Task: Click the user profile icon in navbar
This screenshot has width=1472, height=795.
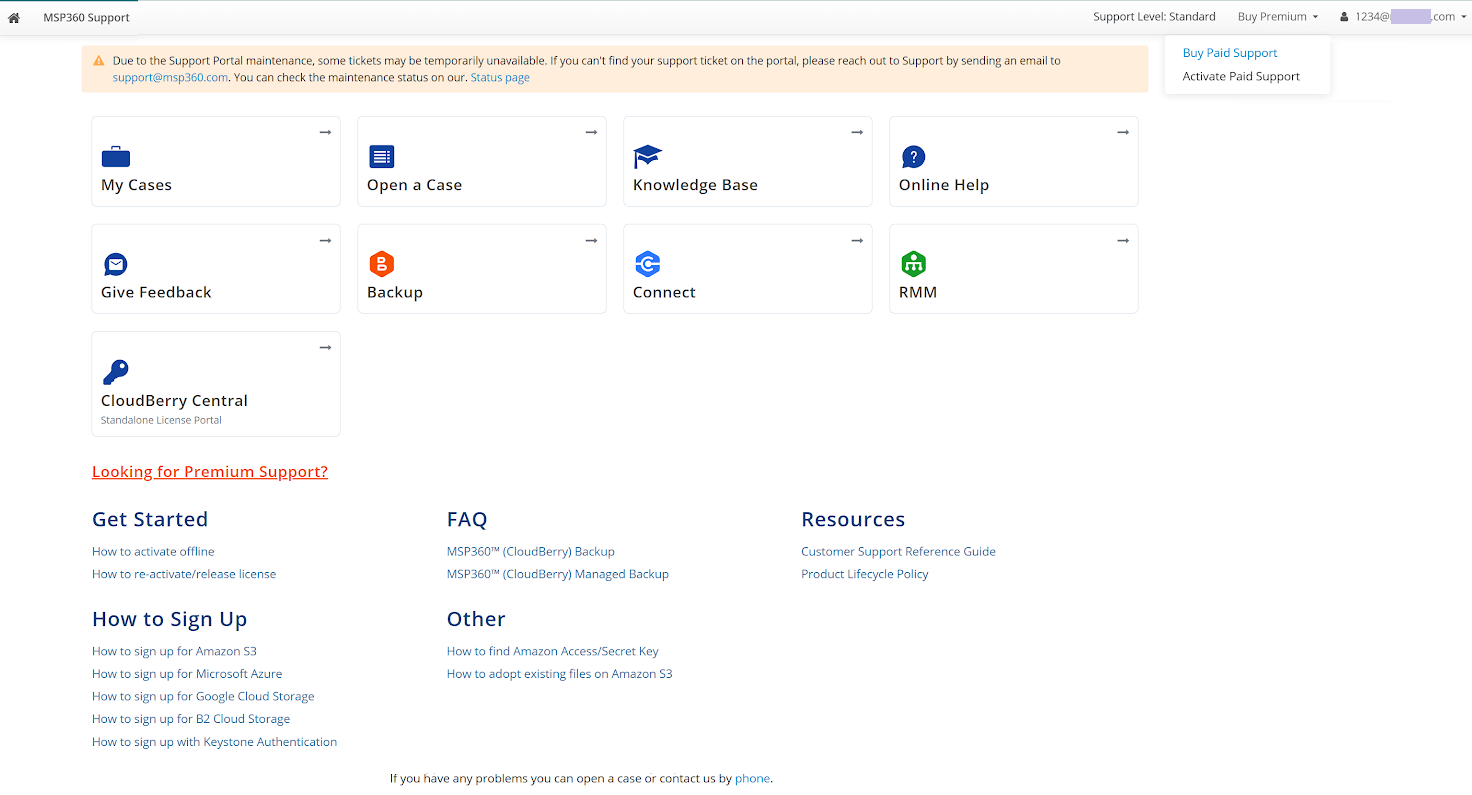Action: coord(1345,17)
